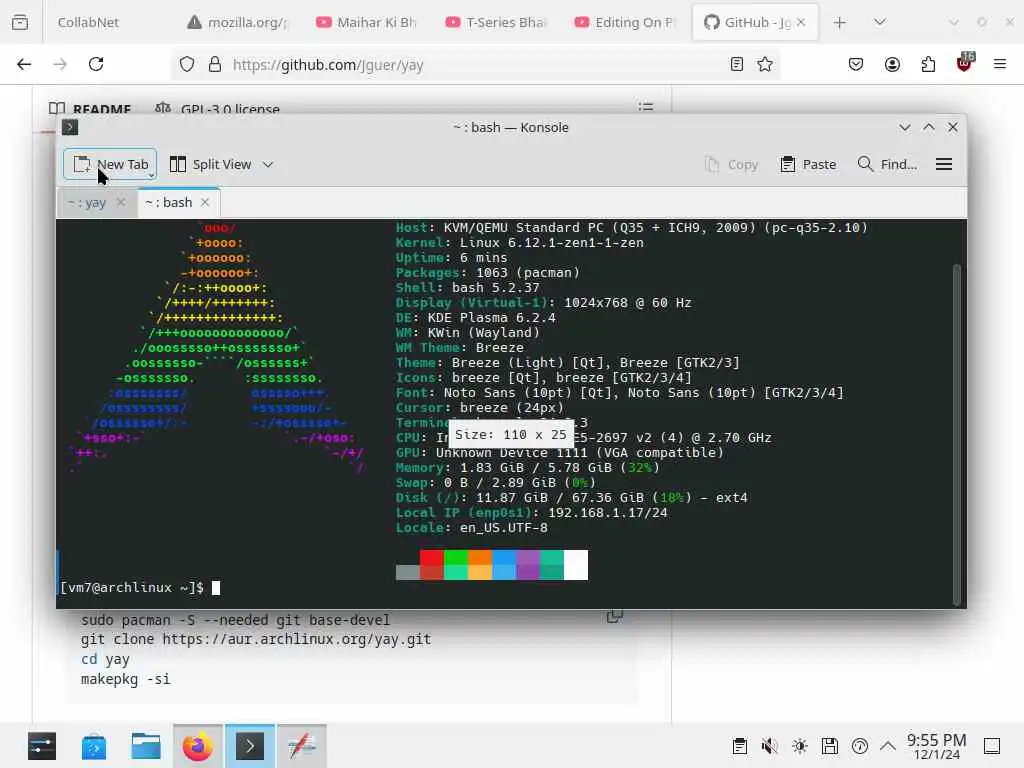Open the clipboard tray icon

[x=740, y=746]
